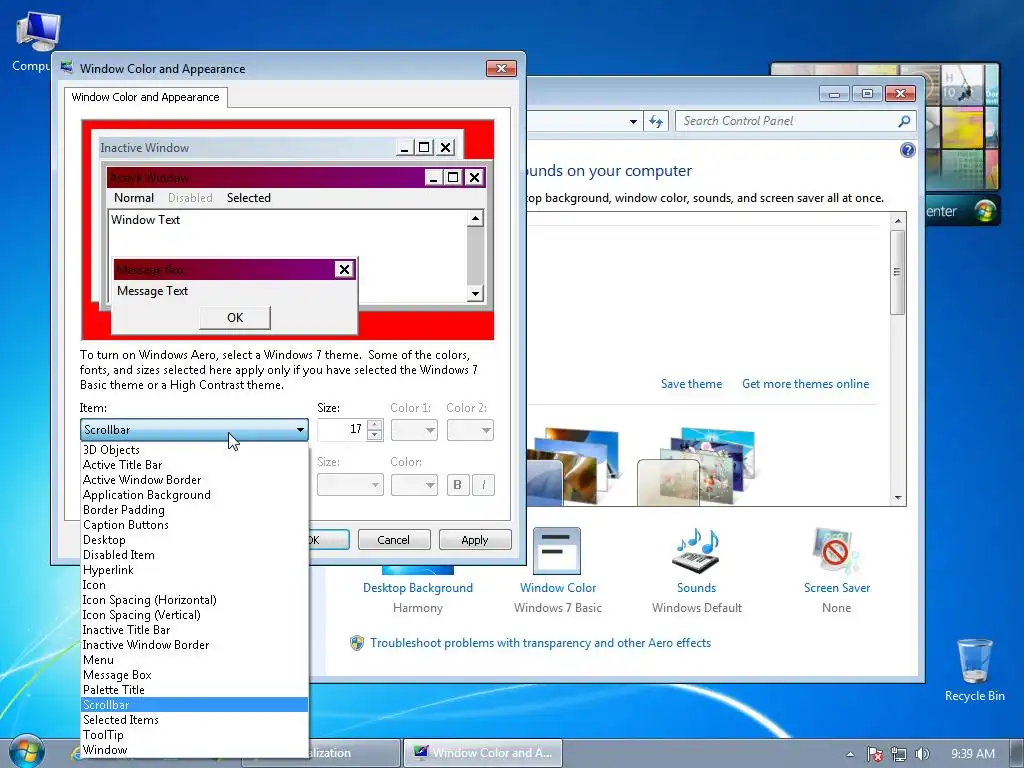Click OK in the preview Message Box
This screenshot has height=768, width=1024.
point(235,317)
